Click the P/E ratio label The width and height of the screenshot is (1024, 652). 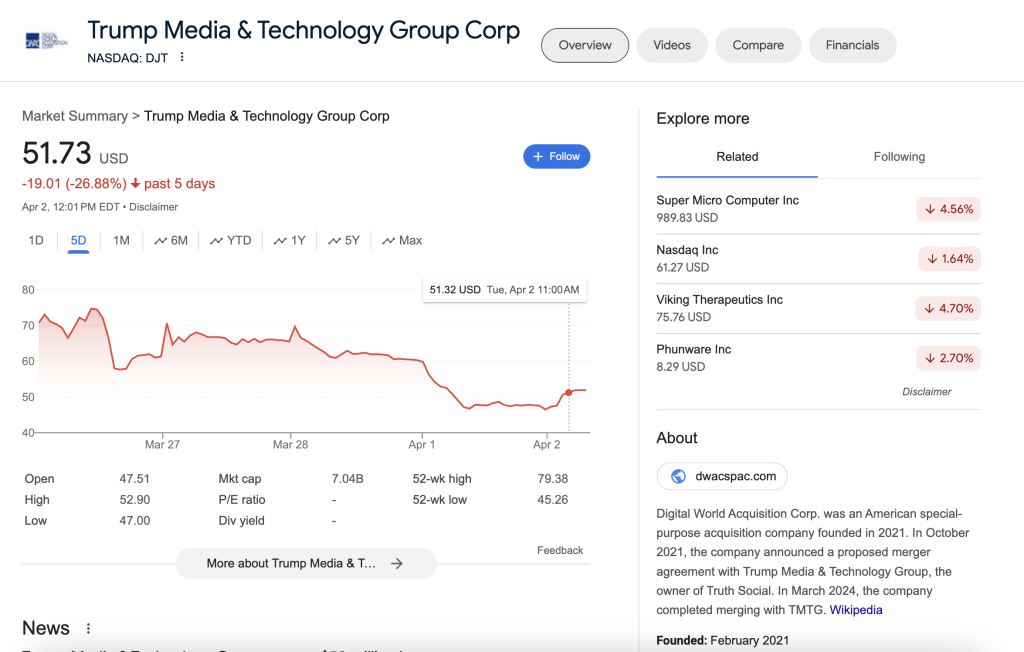click(x=242, y=500)
